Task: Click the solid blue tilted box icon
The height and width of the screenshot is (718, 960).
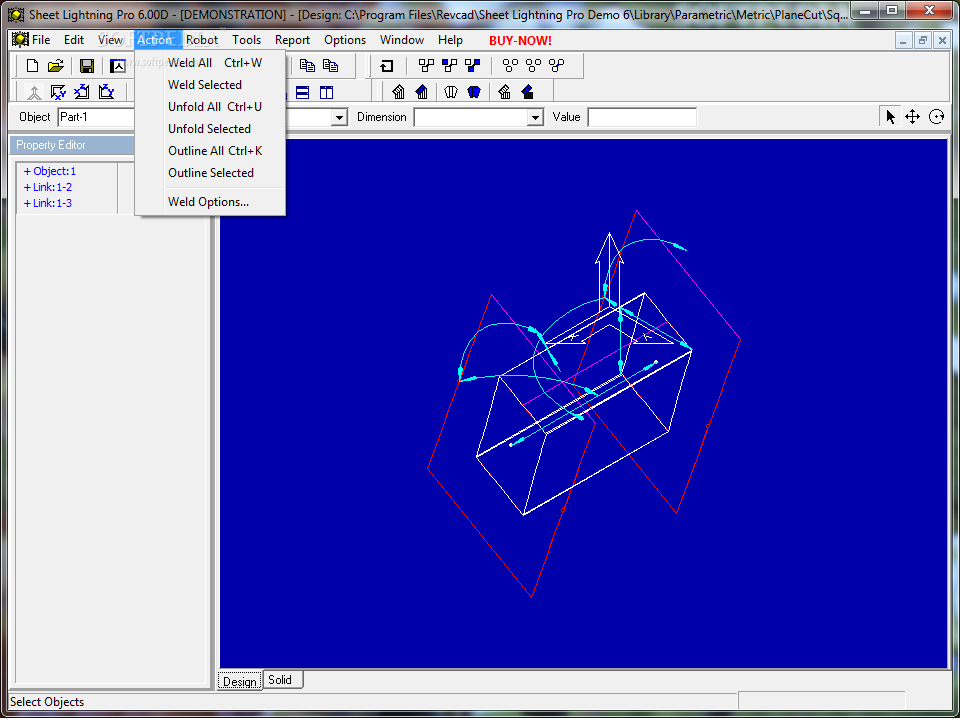Action: [x=528, y=92]
